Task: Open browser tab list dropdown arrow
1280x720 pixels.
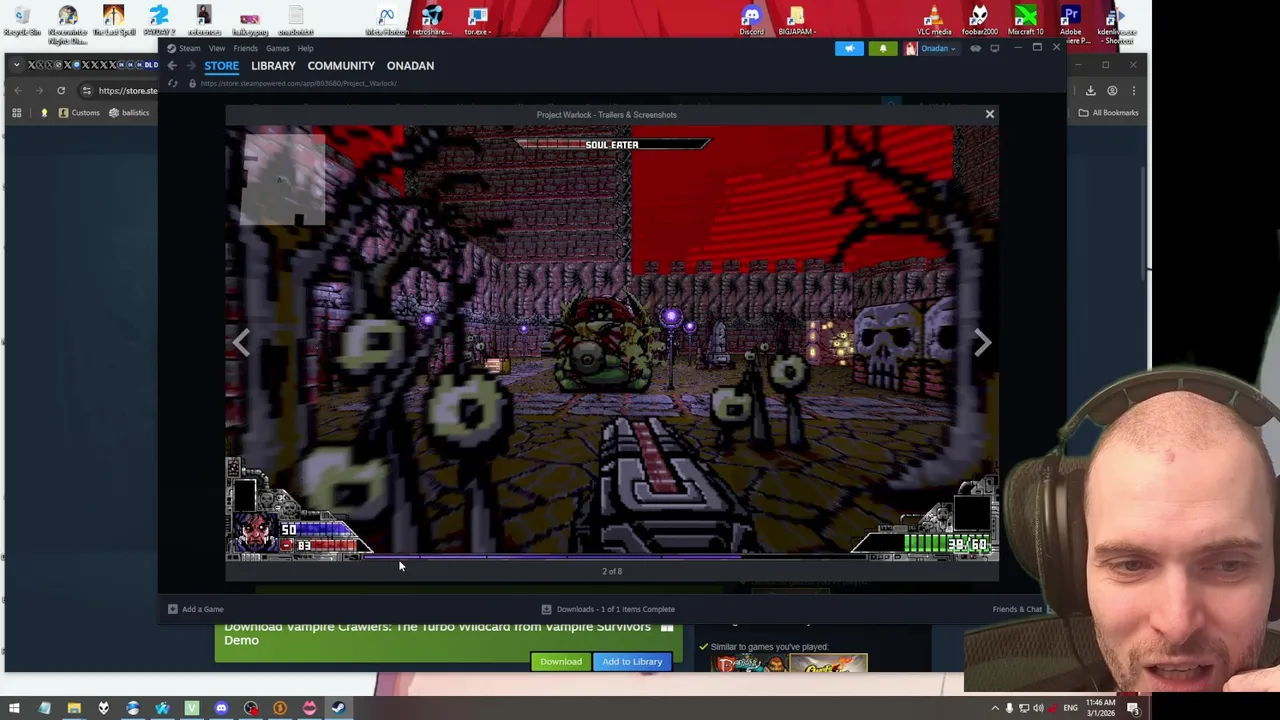Action: (16, 65)
